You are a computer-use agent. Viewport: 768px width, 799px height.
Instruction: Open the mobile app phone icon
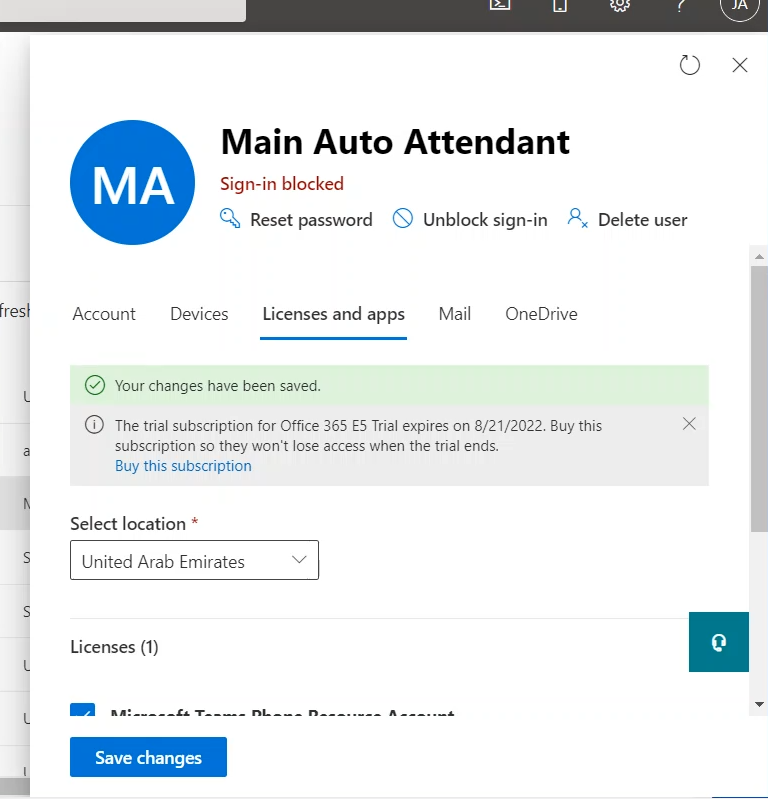[x=560, y=5]
